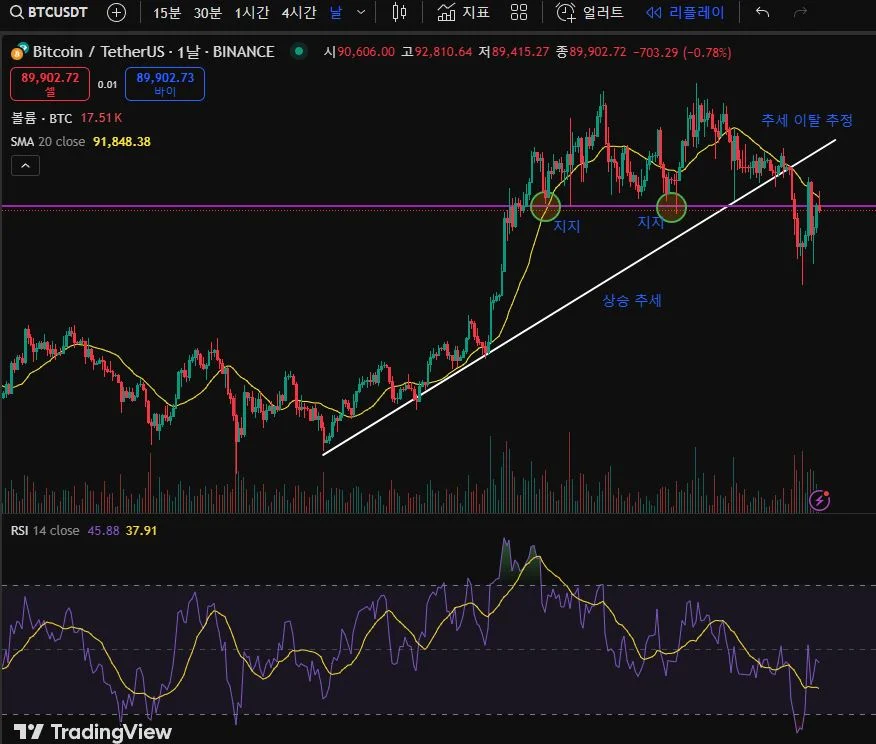
Task: Start 리플레이 bar replay
Action: 685,12
